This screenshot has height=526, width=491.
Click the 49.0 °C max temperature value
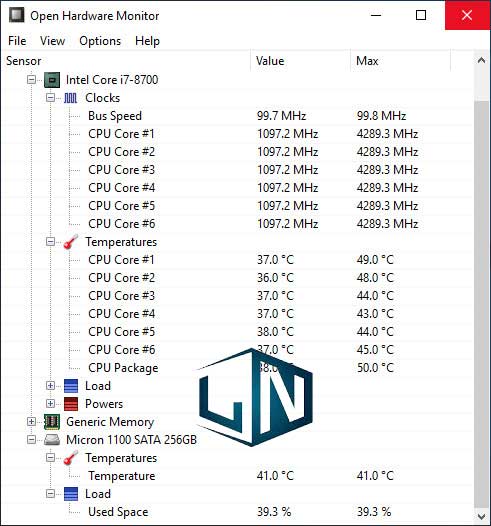coord(375,260)
